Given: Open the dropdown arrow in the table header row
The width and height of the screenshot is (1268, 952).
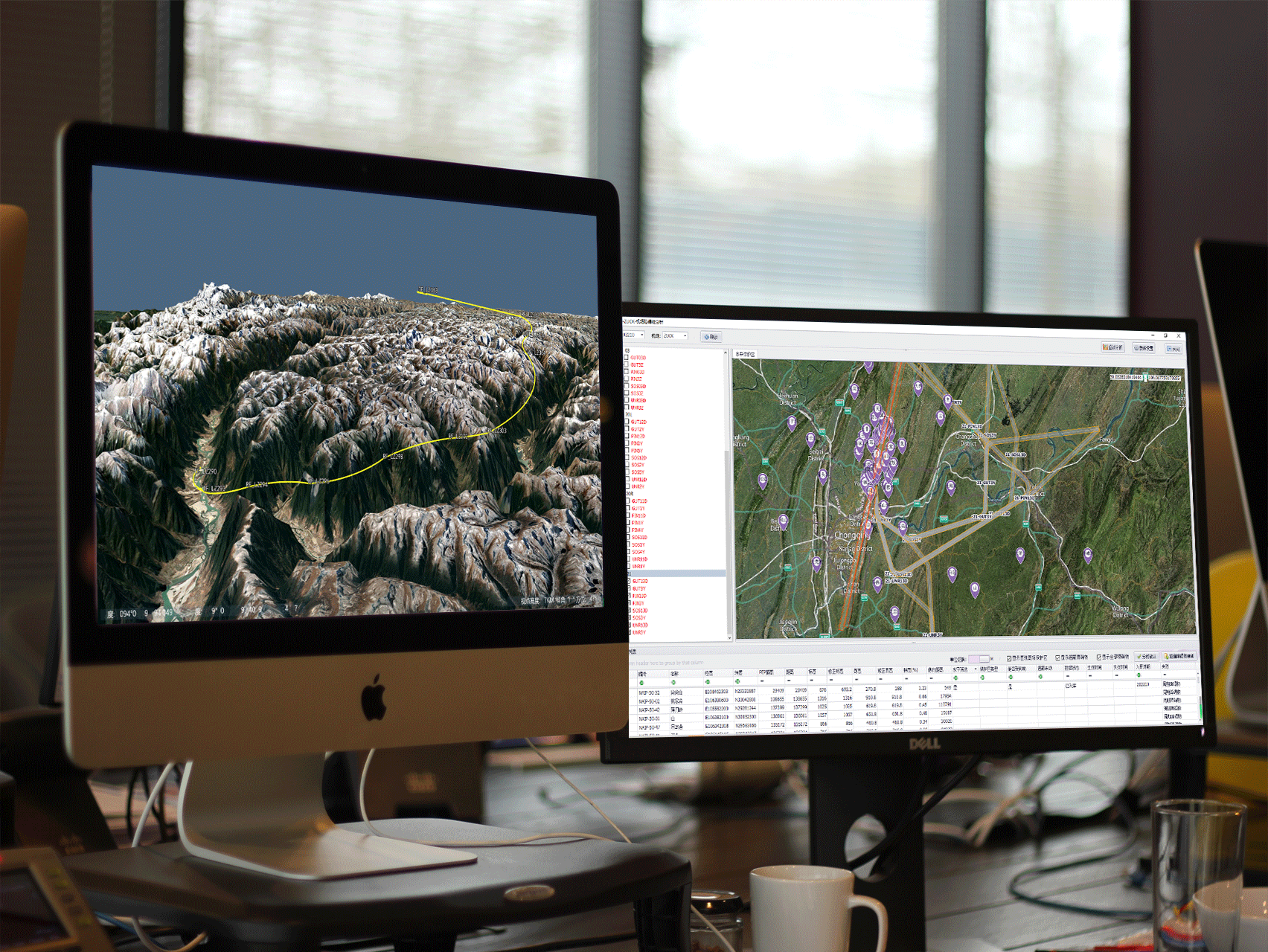Looking at the screenshot, I should tap(976, 669).
